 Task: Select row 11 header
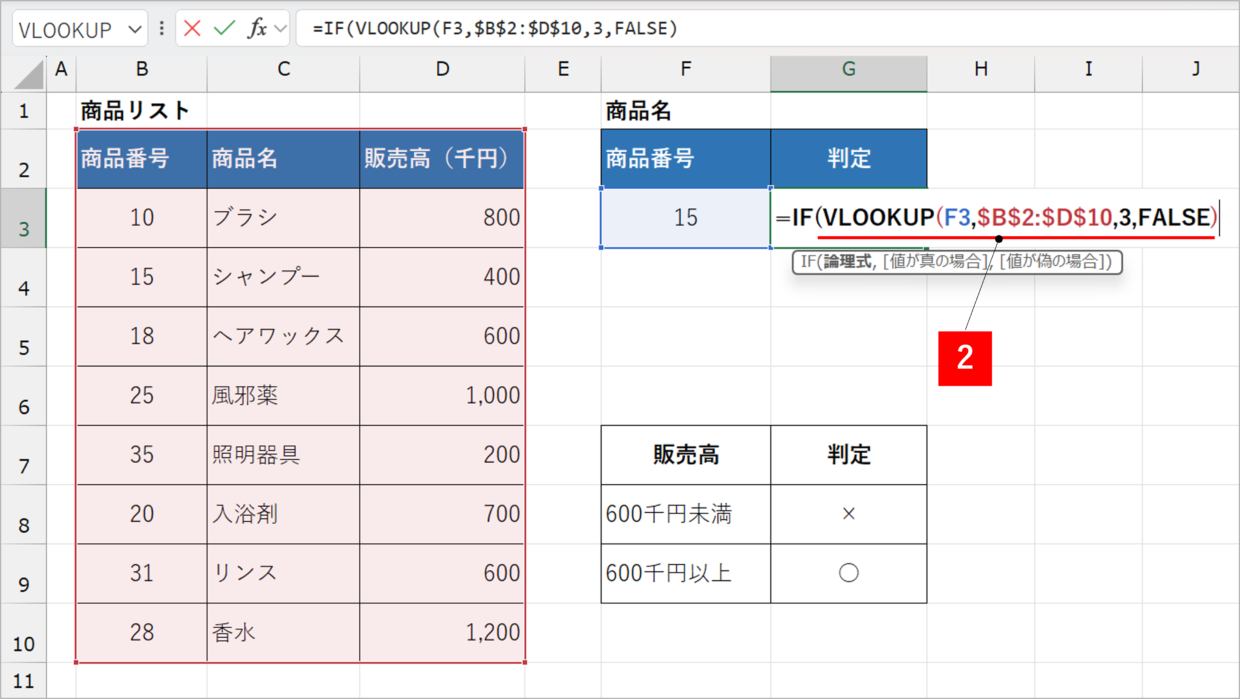click(x=23, y=682)
